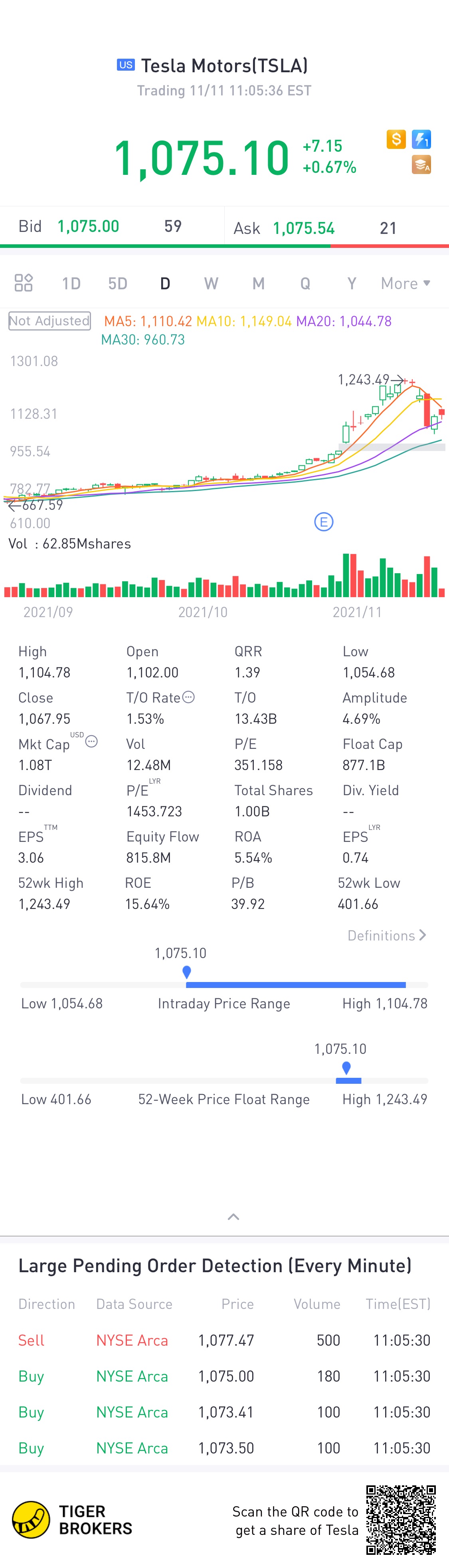
Task: Tap the MA20 indicator value
Action: [x=344, y=321]
